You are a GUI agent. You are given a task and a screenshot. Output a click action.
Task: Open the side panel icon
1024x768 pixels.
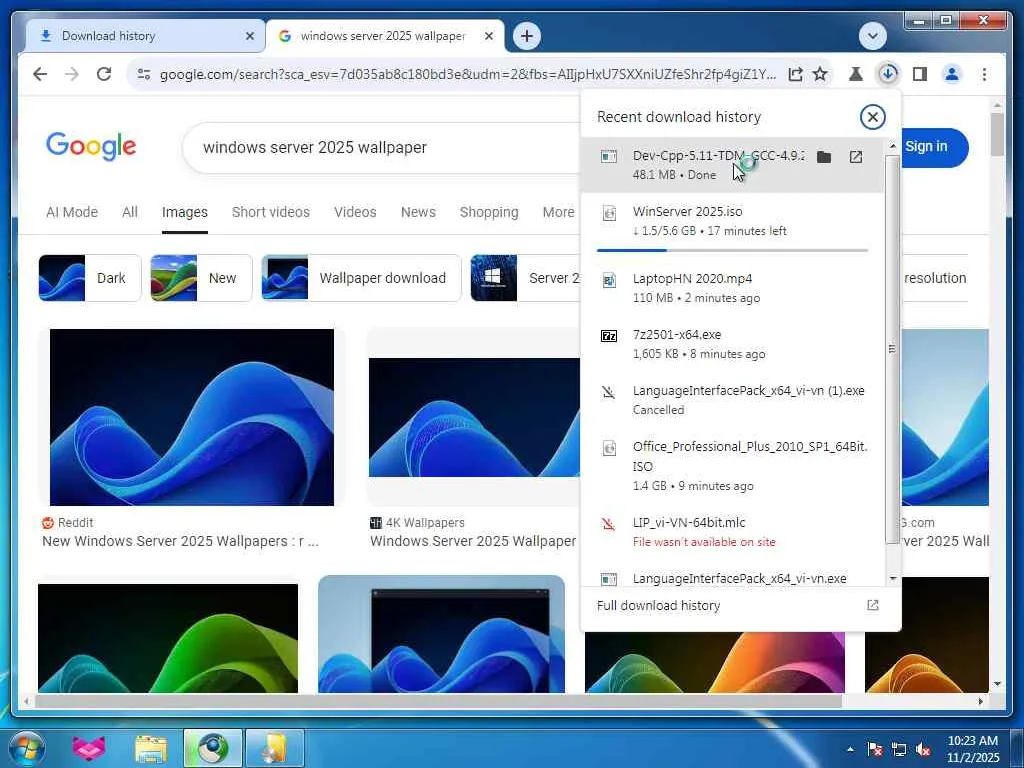coord(920,74)
